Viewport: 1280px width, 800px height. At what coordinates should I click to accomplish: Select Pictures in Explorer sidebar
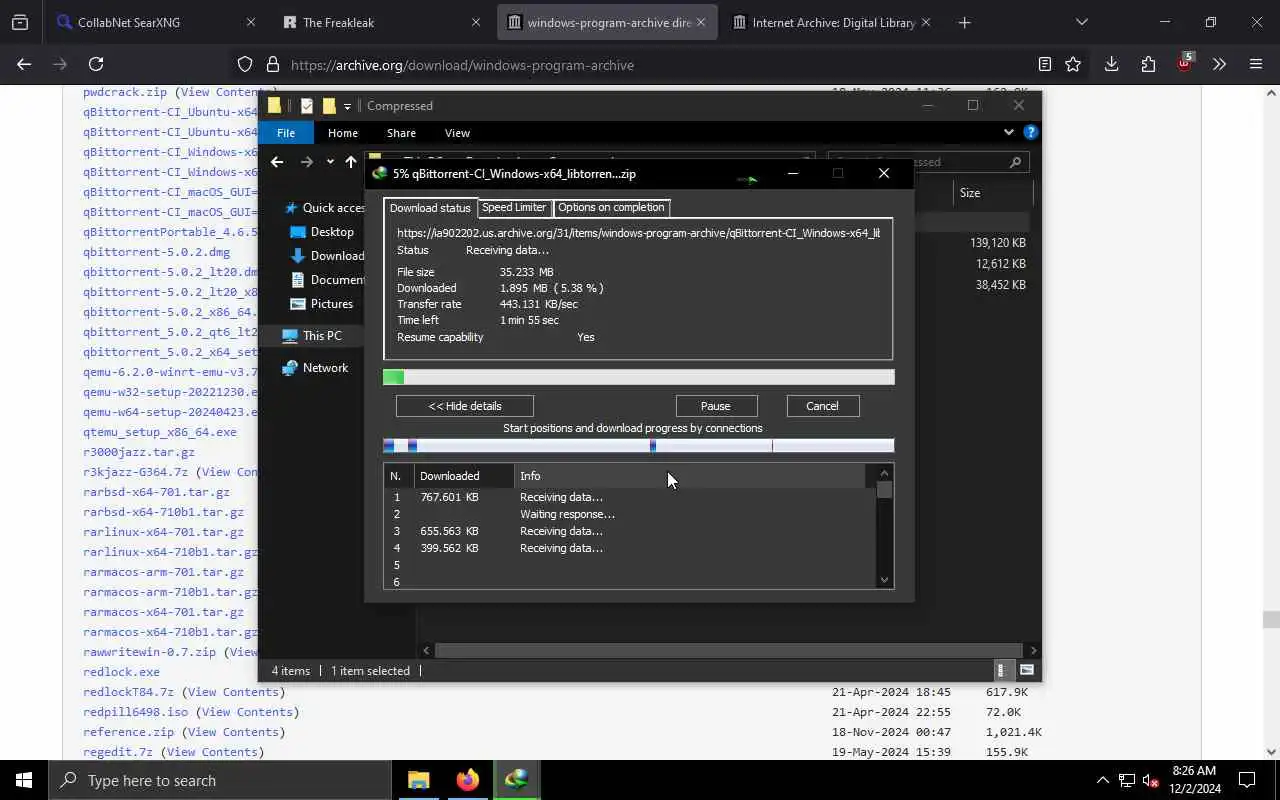point(322,304)
